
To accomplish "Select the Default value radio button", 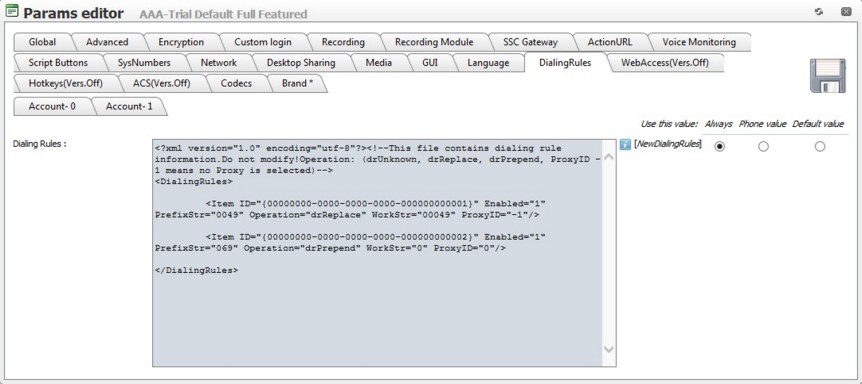I will point(820,146).
